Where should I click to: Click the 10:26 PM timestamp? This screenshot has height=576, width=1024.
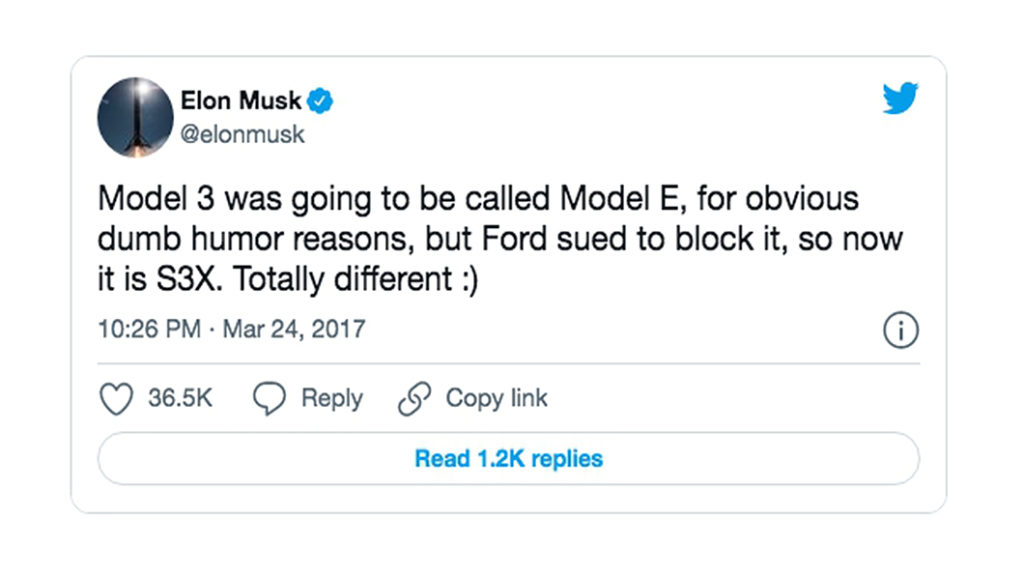pos(149,328)
